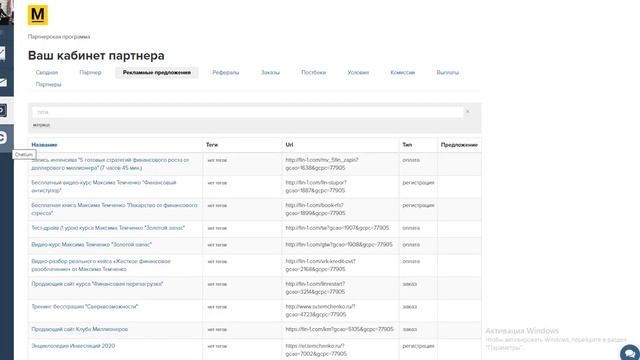Click the Url column header

coord(289,145)
